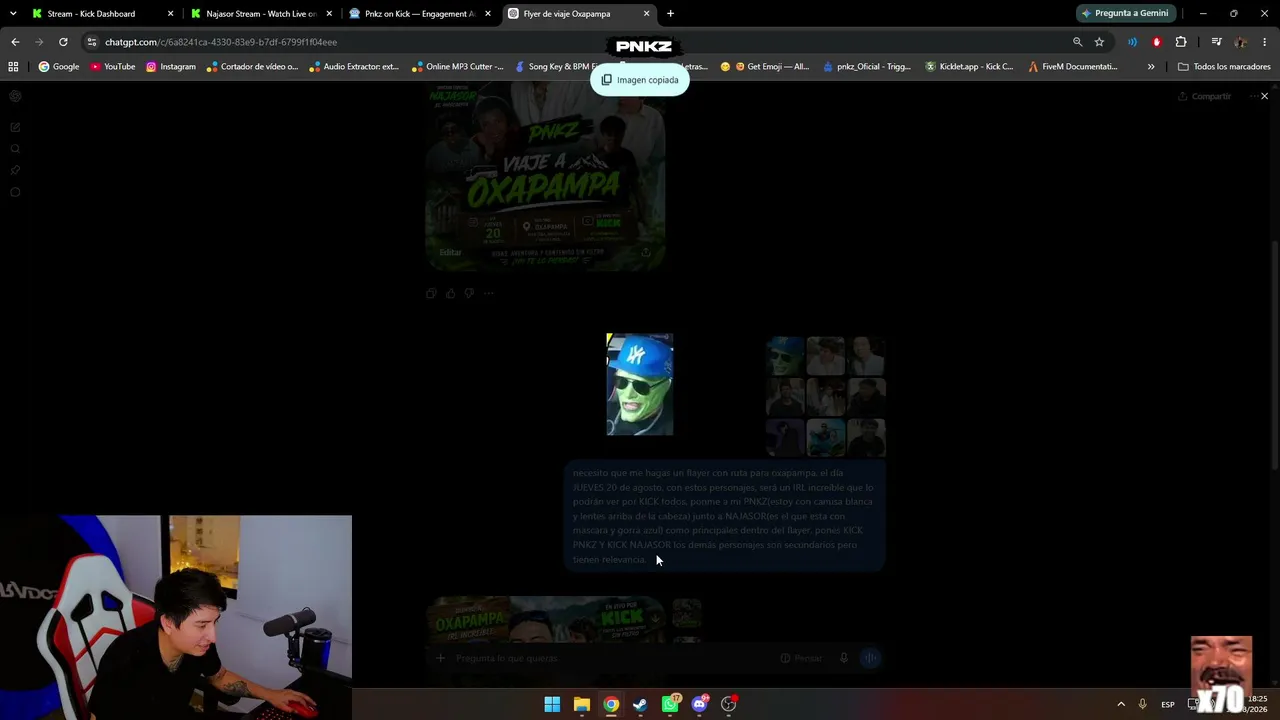Copy the assistant response below the flyer
The width and height of the screenshot is (1280, 720).
tap(431, 293)
